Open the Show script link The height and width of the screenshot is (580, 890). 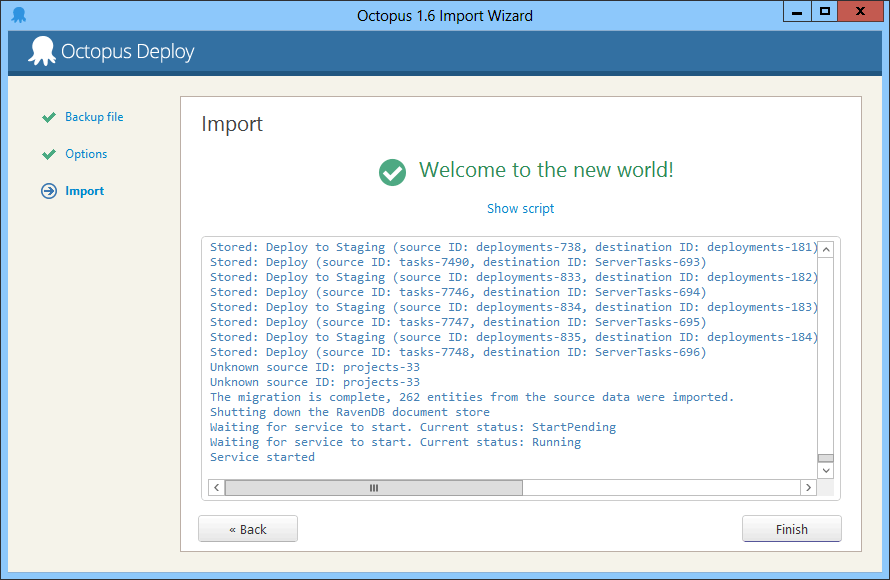tap(520, 209)
